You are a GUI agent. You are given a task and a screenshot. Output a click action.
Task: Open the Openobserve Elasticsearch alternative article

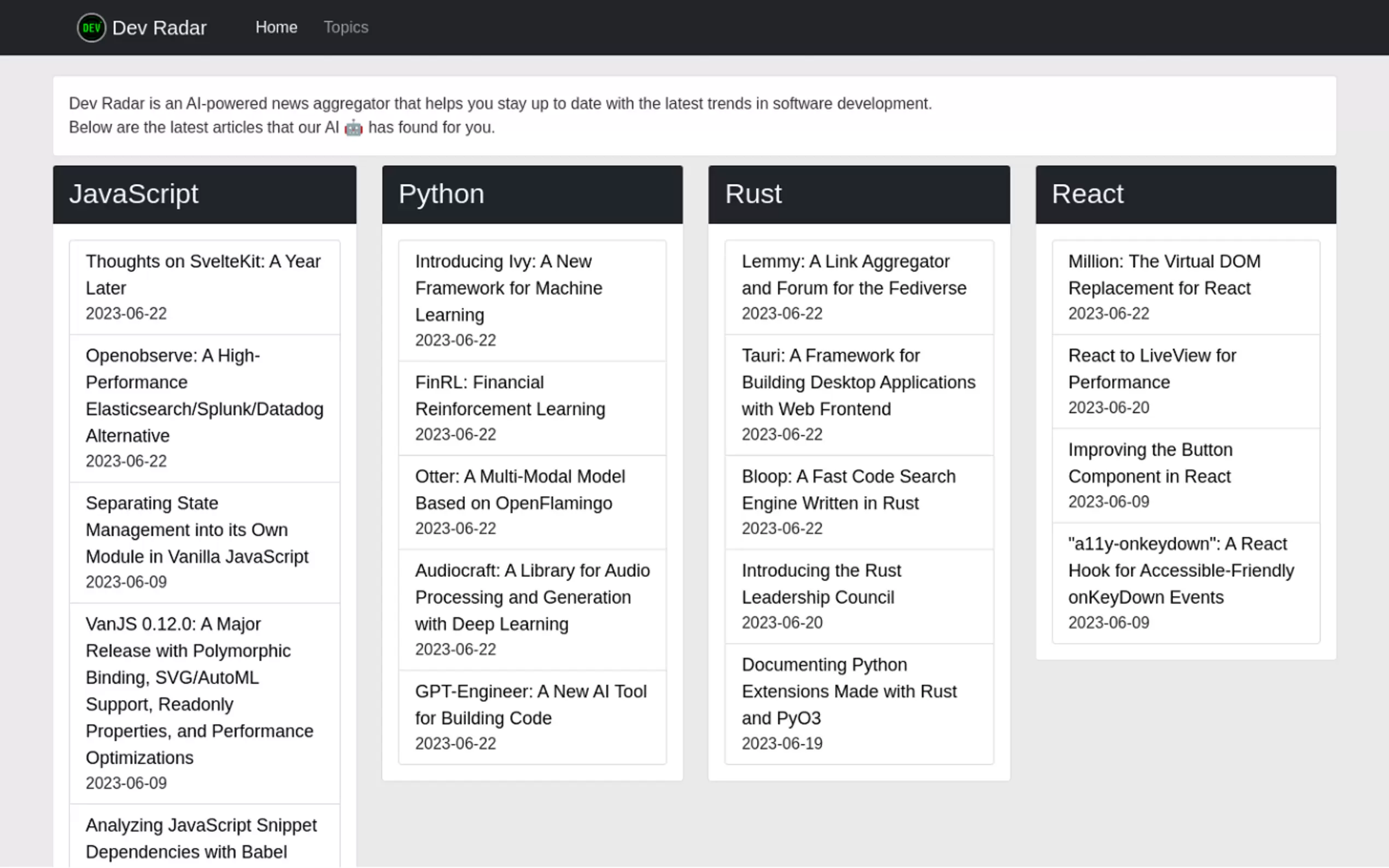204,395
